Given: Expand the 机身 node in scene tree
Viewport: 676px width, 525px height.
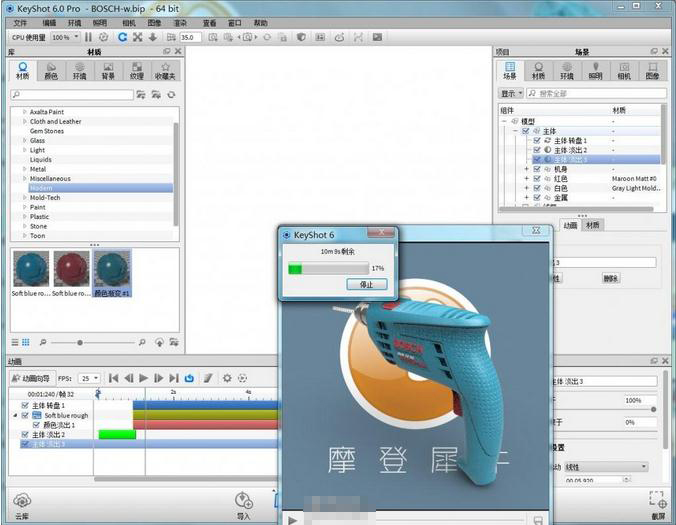Looking at the screenshot, I should 526,169.
